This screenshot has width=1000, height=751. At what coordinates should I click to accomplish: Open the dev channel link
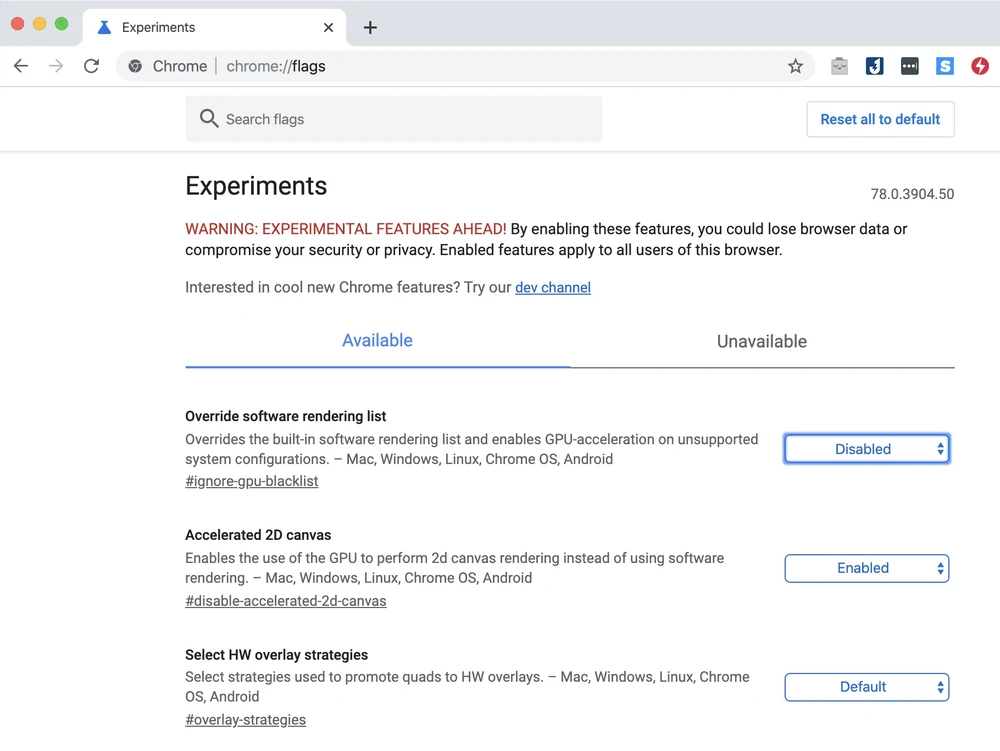pyautogui.click(x=553, y=287)
